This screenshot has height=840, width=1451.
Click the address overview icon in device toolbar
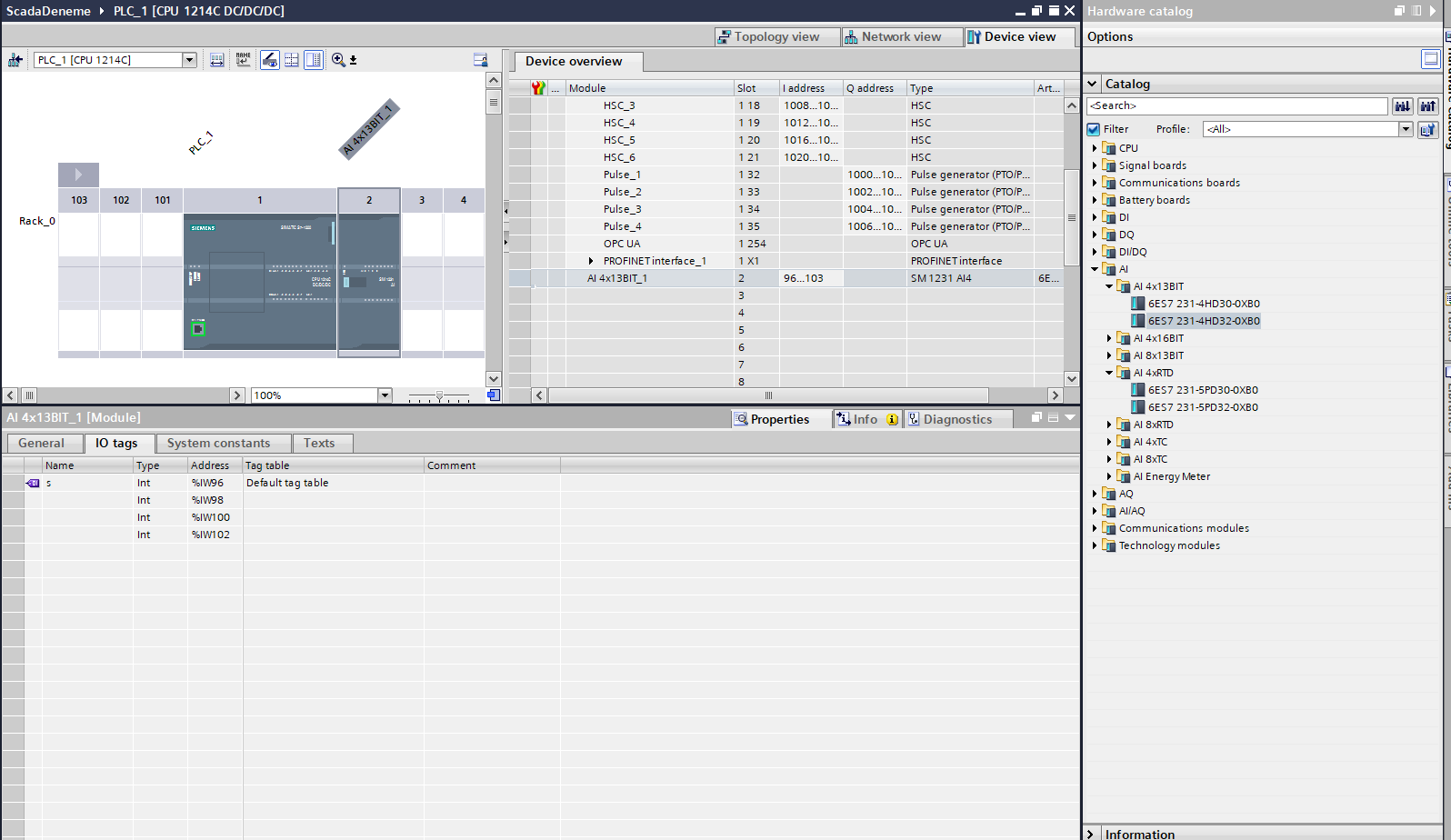point(217,60)
